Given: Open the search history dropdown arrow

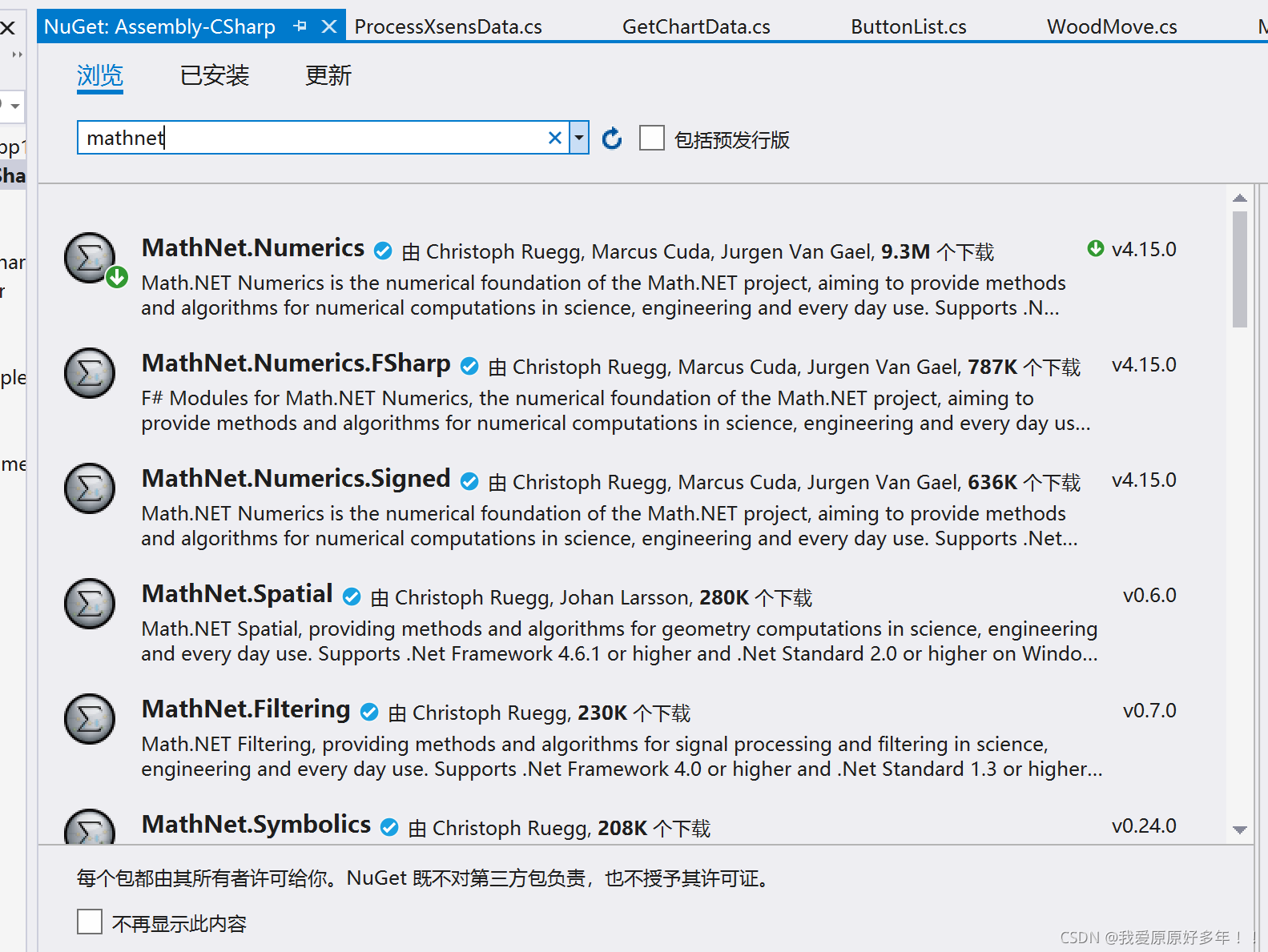Looking at the screenshot, I should coord(579,138).
